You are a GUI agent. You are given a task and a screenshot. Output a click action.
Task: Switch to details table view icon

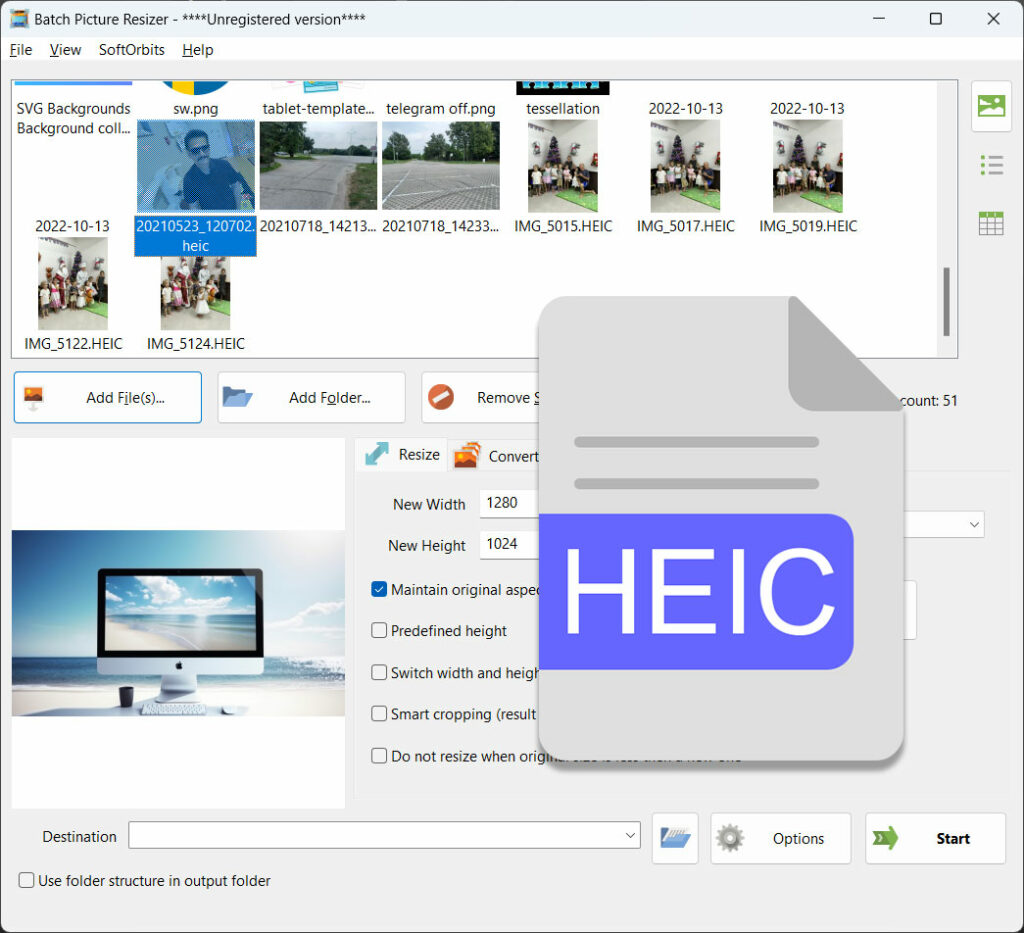point(991,224)
